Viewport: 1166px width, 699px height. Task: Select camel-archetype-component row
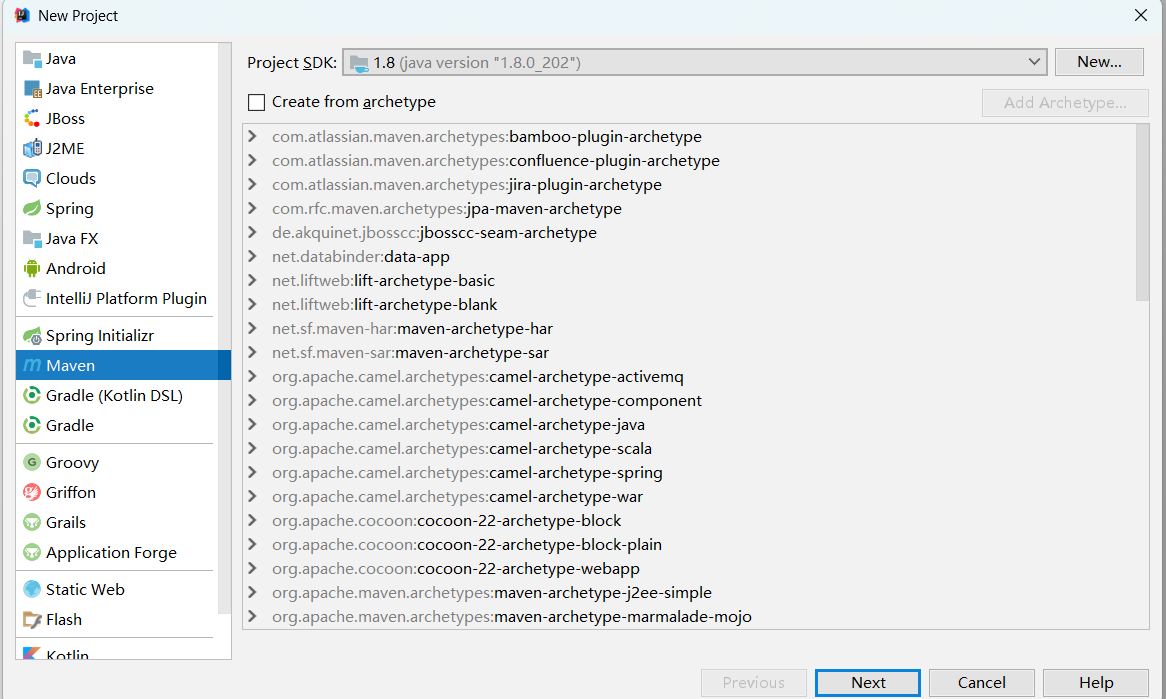(689, 400)
